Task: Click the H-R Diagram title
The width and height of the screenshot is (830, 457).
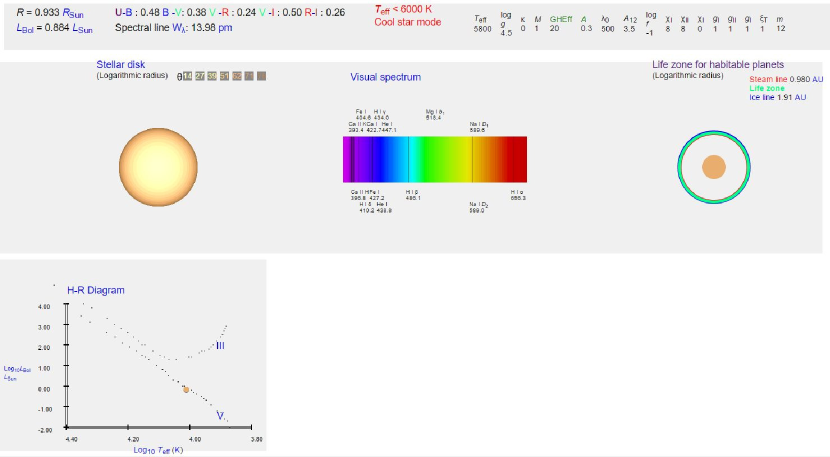Action: click(95, 290)
